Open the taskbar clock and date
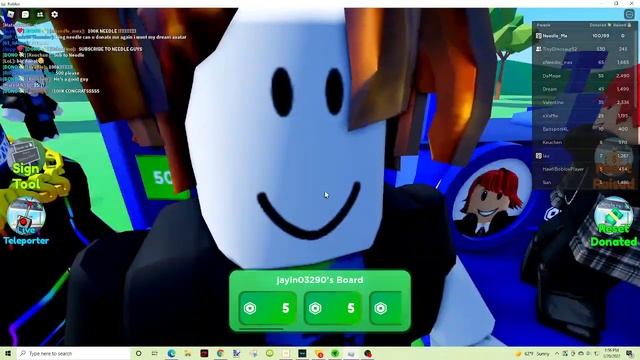Image resolution: width=640 pixels, height=360 pixels. tap(613, 353)
